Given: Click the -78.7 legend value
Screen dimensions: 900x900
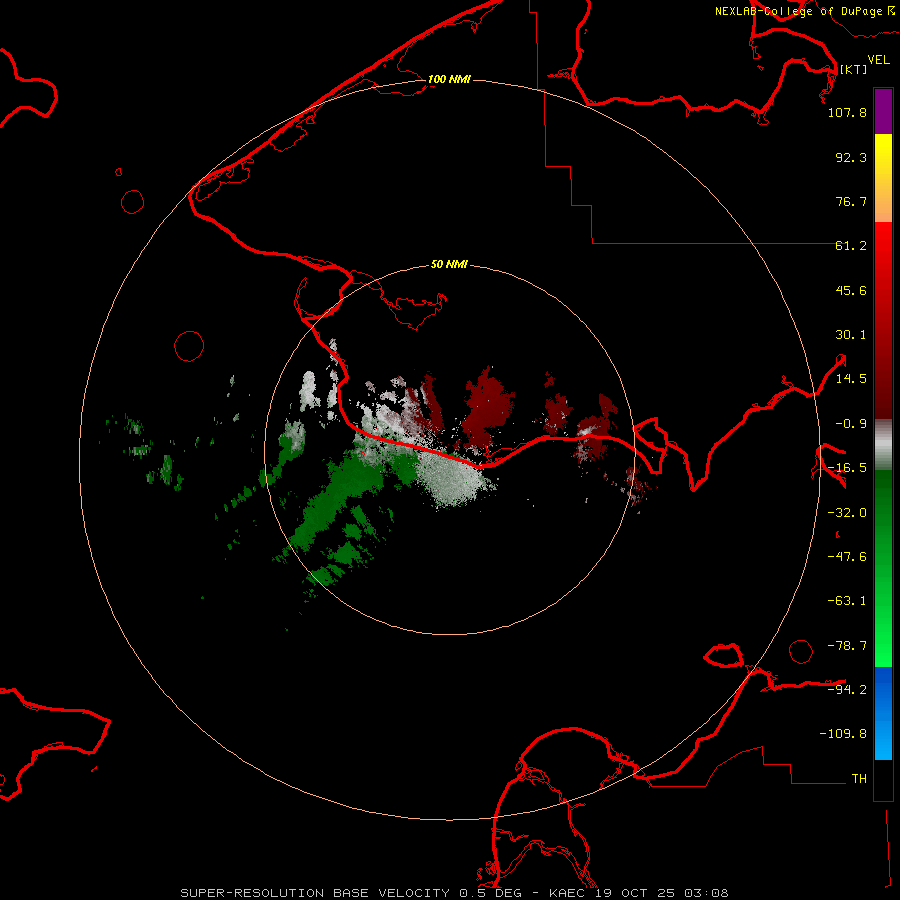Looking at the screenshot, I should (847, 646).
